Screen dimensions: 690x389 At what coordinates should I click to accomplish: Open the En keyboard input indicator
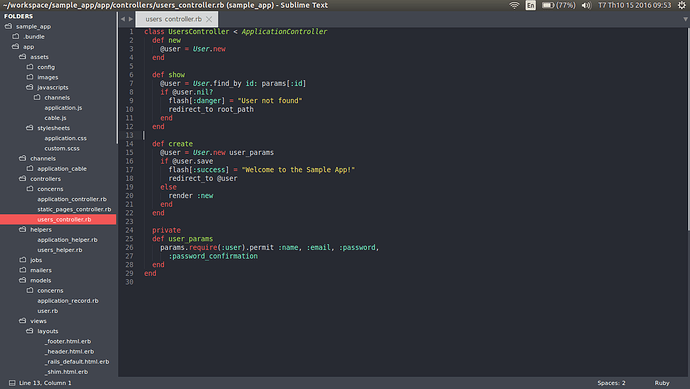coord(530,5)
